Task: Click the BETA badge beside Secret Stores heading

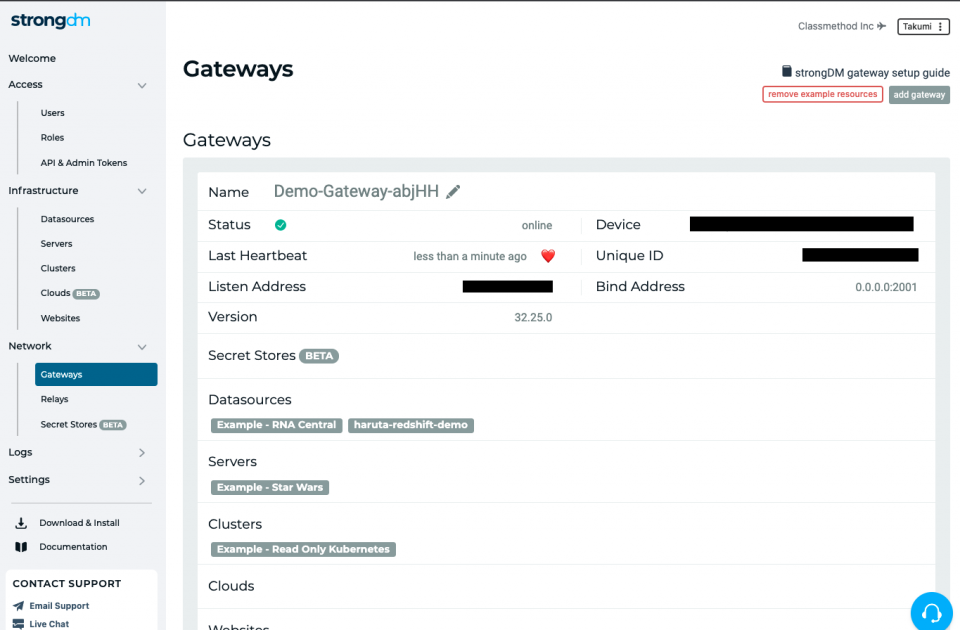Action: (319, 356)
